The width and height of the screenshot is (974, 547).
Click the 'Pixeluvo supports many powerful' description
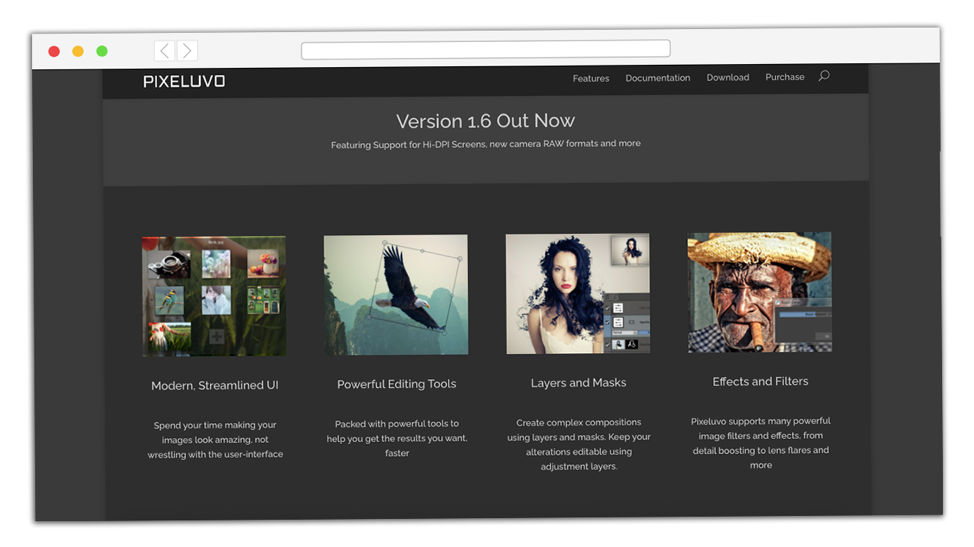[x=760, y=443]
